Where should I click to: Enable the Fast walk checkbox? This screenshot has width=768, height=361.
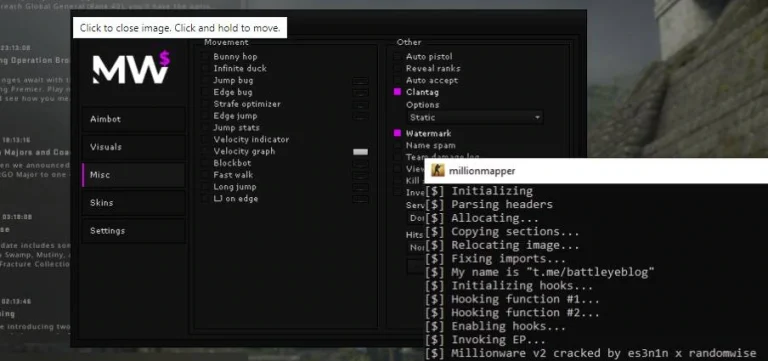point(205,175)
